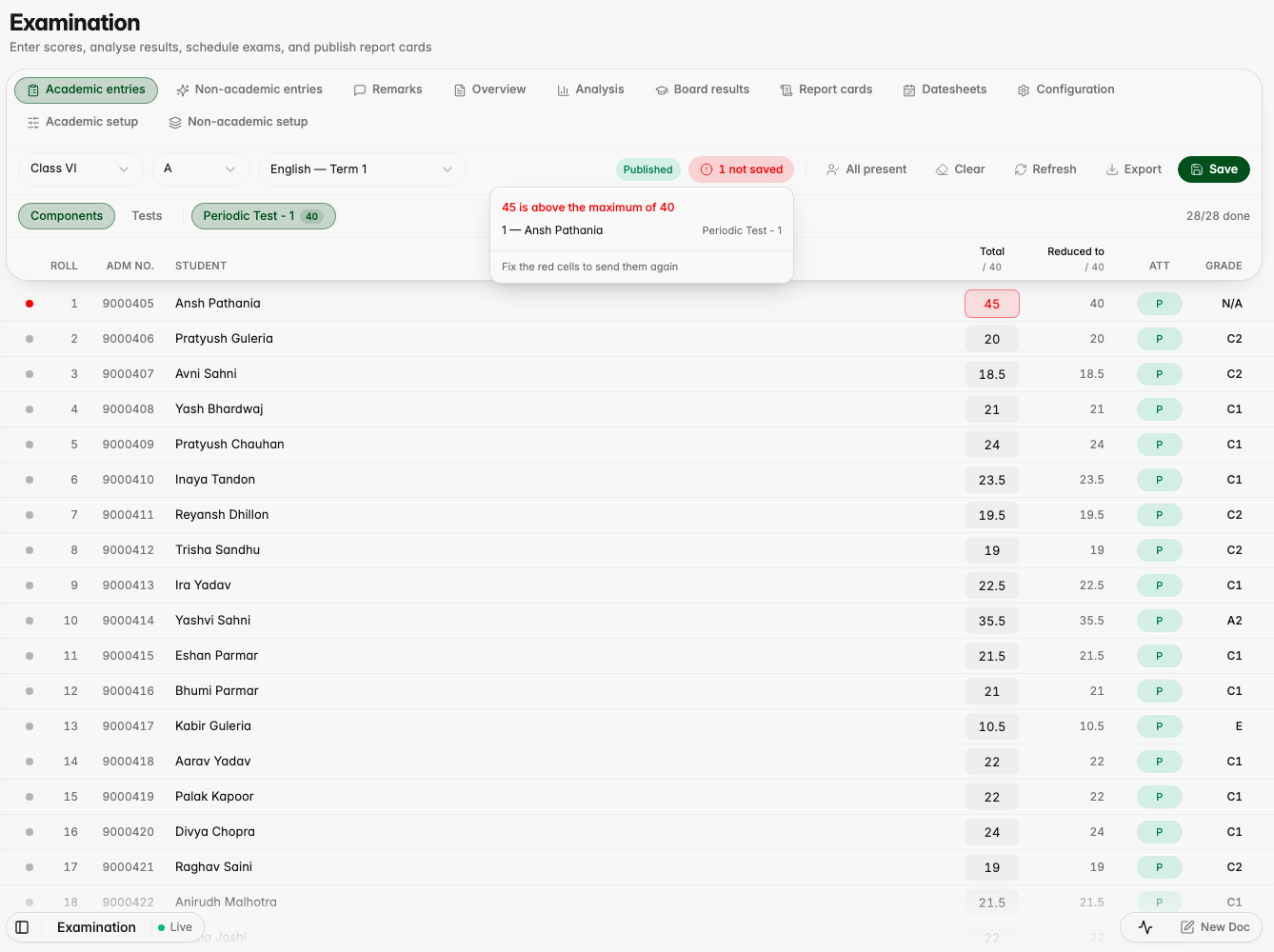Go to the Analysis tab
The image size is (1274, 952).
(x=590, y=89)
